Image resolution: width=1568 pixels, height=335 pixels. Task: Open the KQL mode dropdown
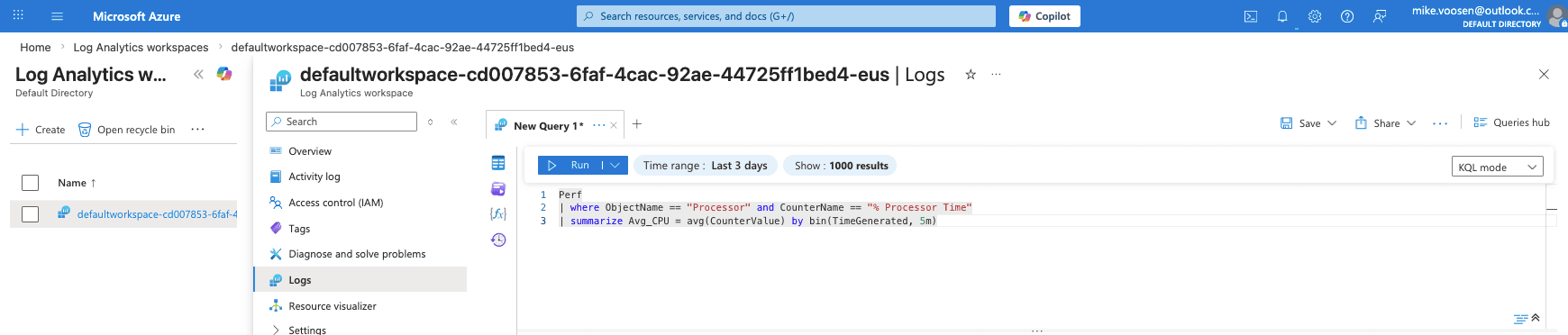[1497, 167]
